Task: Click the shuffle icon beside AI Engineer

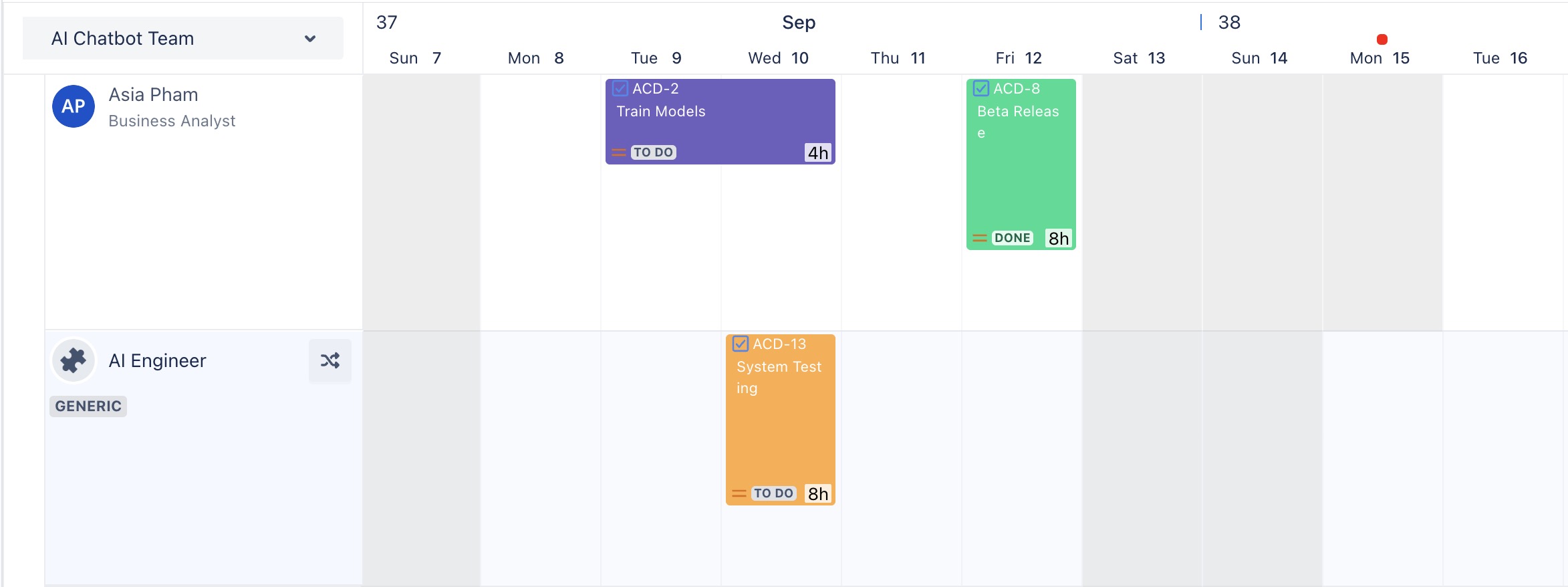Action: 330,361
